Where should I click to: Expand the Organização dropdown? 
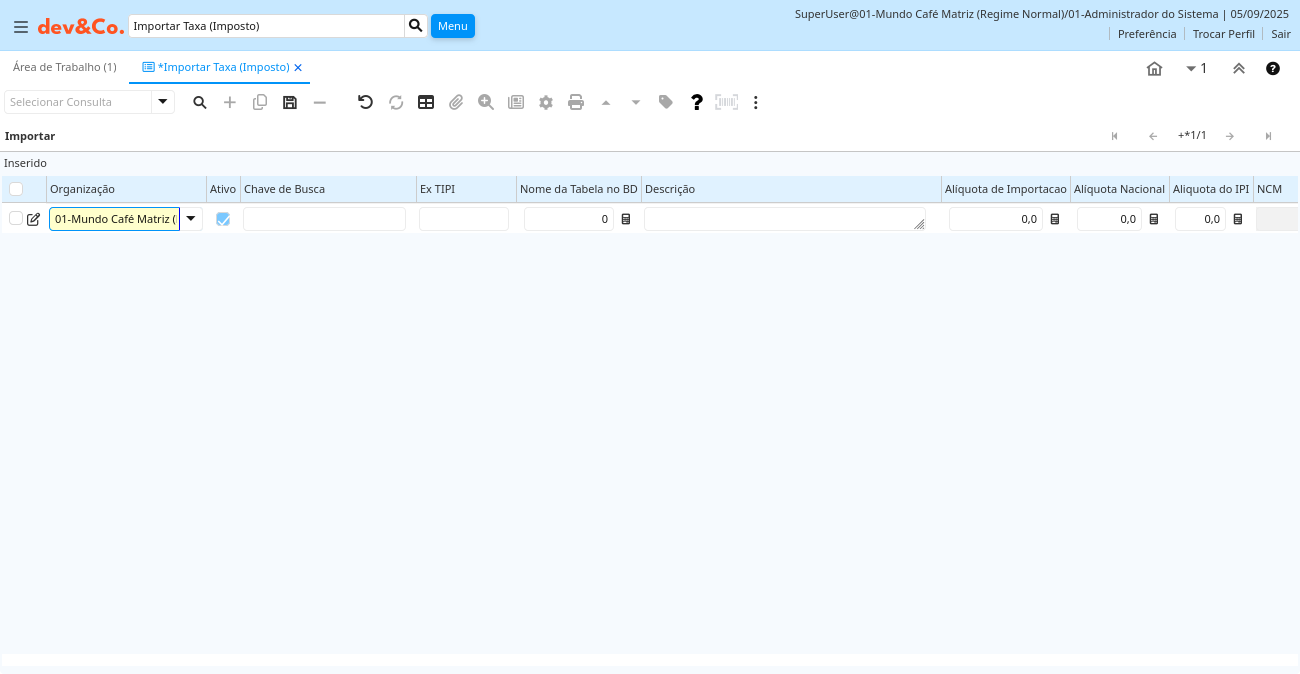(191, 218)
